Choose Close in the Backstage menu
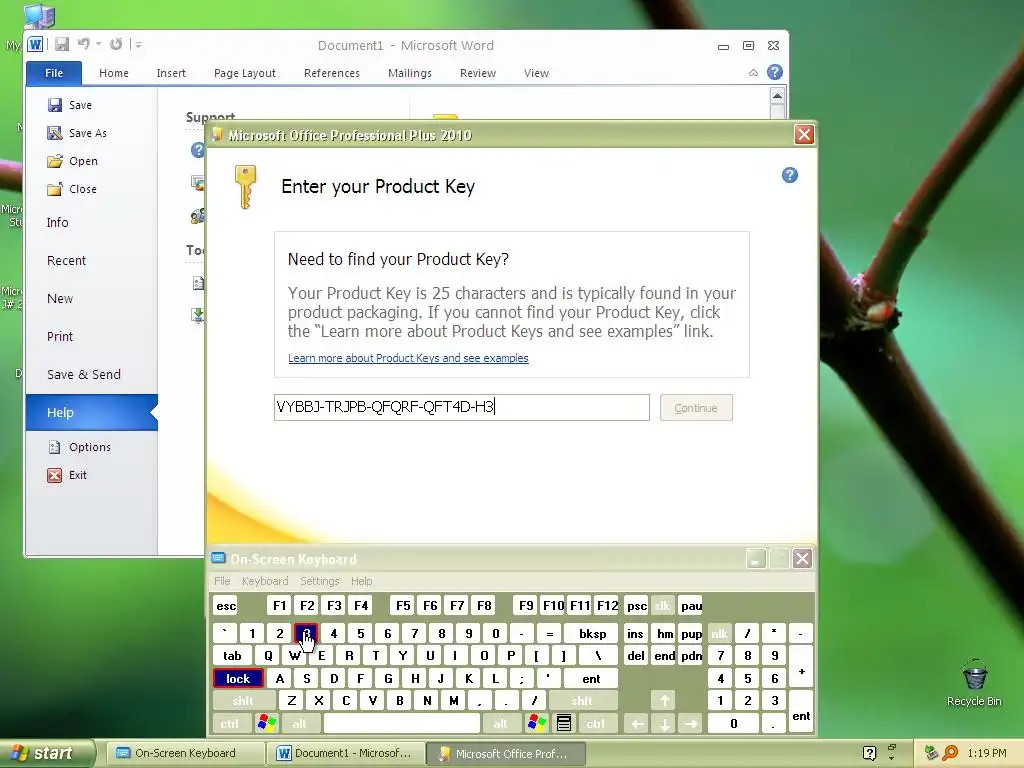 (x=72, y=189)
